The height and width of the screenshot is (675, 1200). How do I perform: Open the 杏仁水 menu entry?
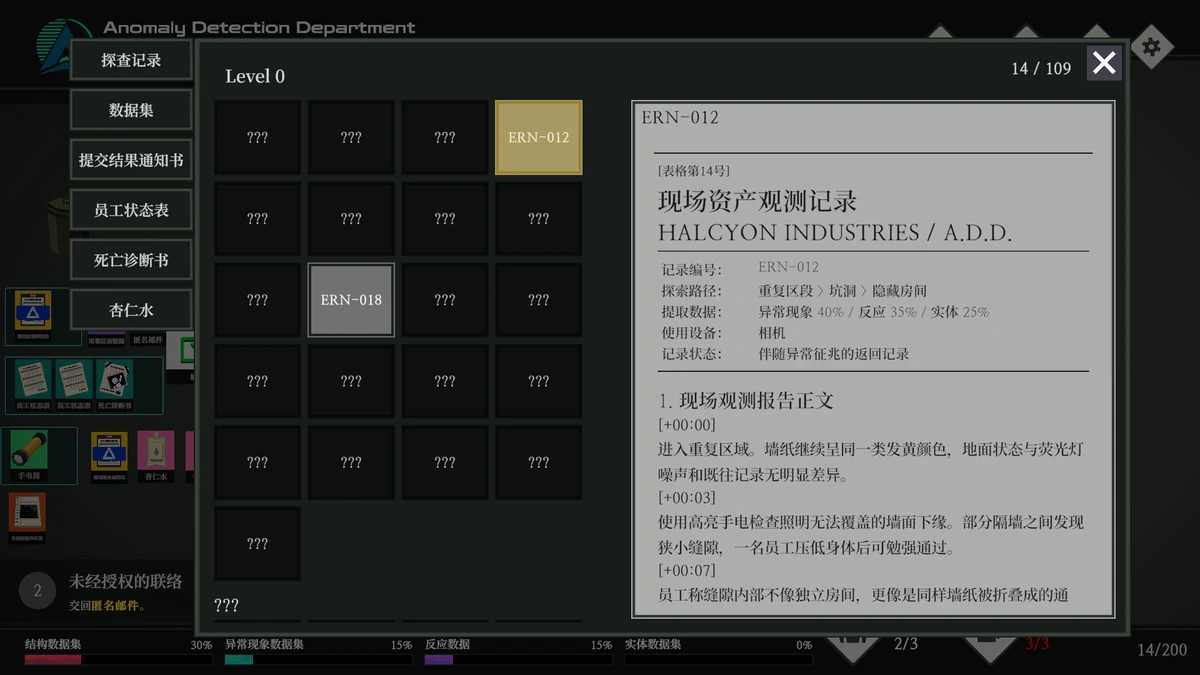tap(131, 310)
